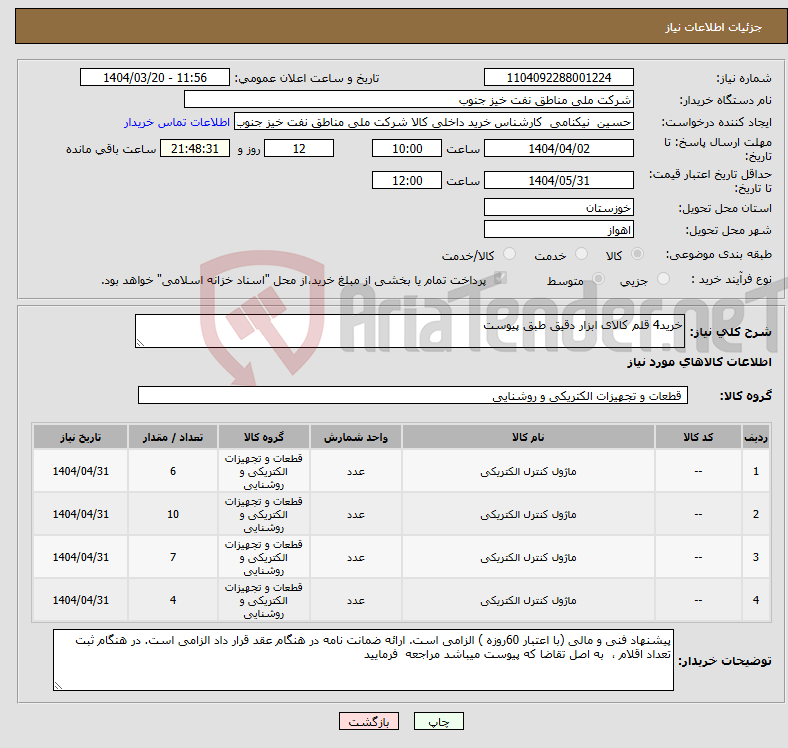Click the date 1404/04/31 in row 4
This screenshot has width=788, height=748.
pyautogui.click(x=80, y=600)
